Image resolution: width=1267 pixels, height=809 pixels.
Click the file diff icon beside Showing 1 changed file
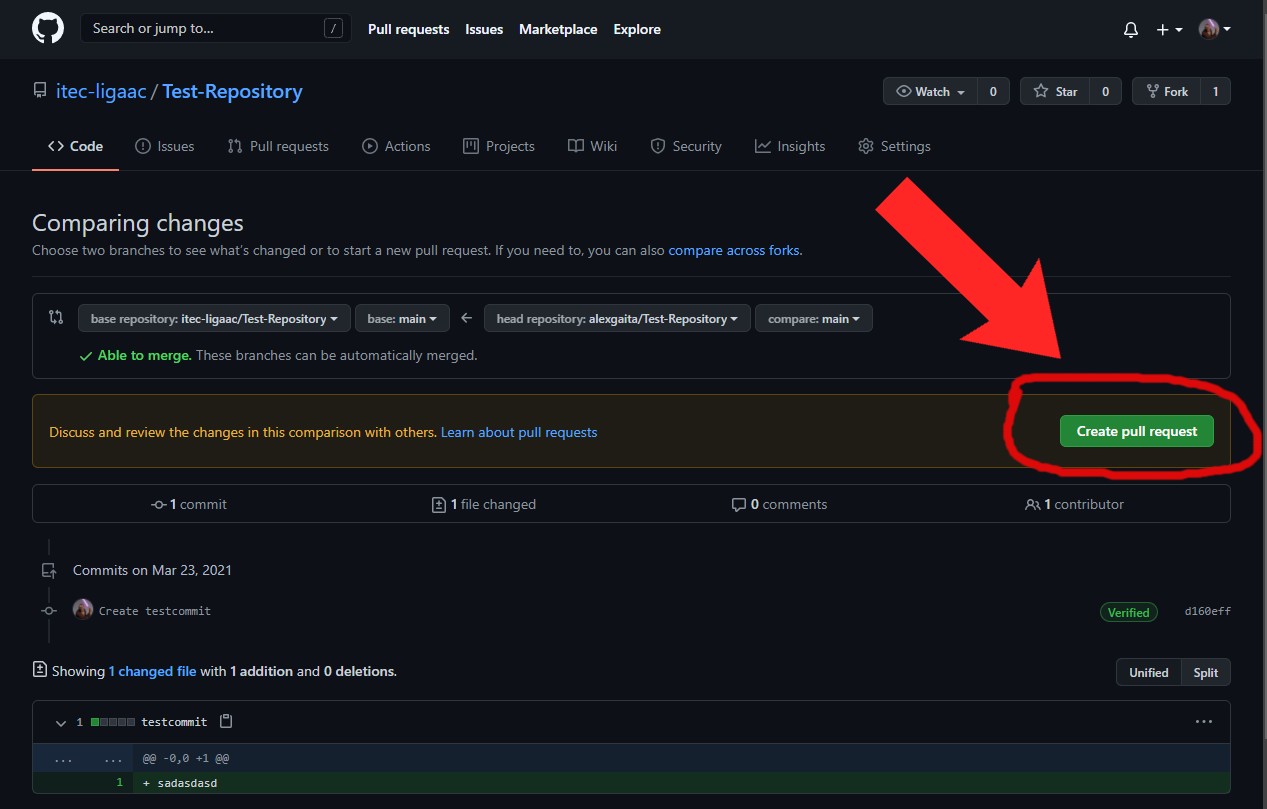click(40, 669)
